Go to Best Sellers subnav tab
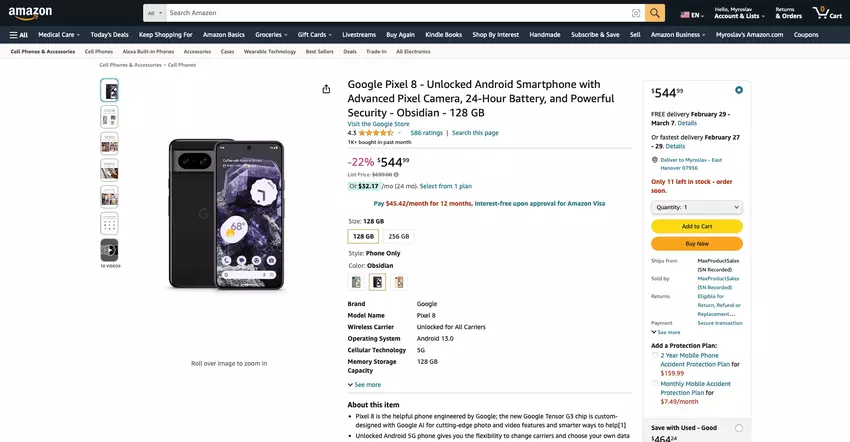The width and height of the screenshot is (850, 442). pyautogui.click(x=319, y=51)
